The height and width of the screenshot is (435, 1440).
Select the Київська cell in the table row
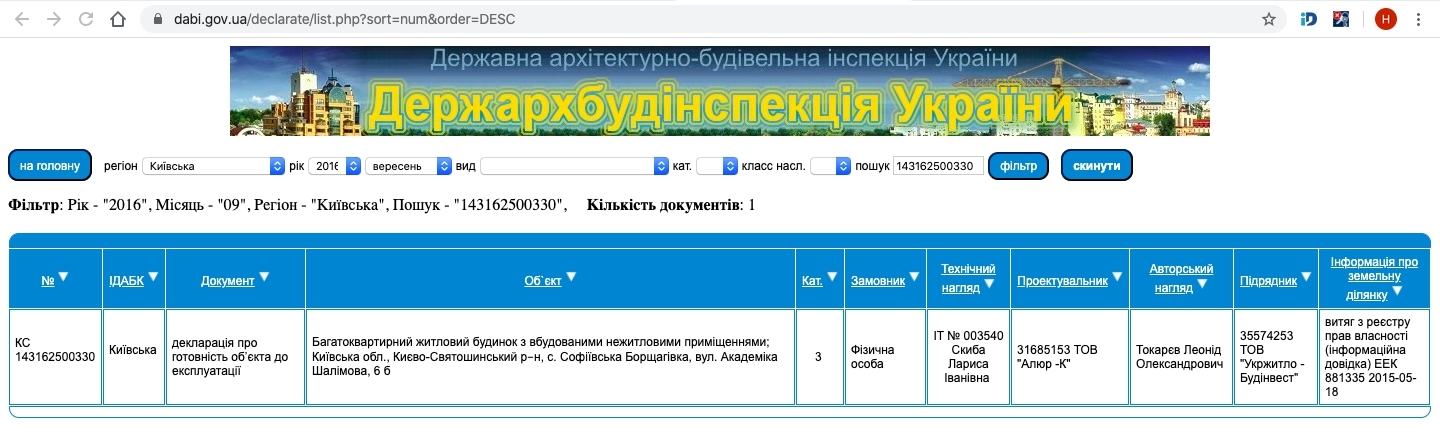click(x=133, y=357)
